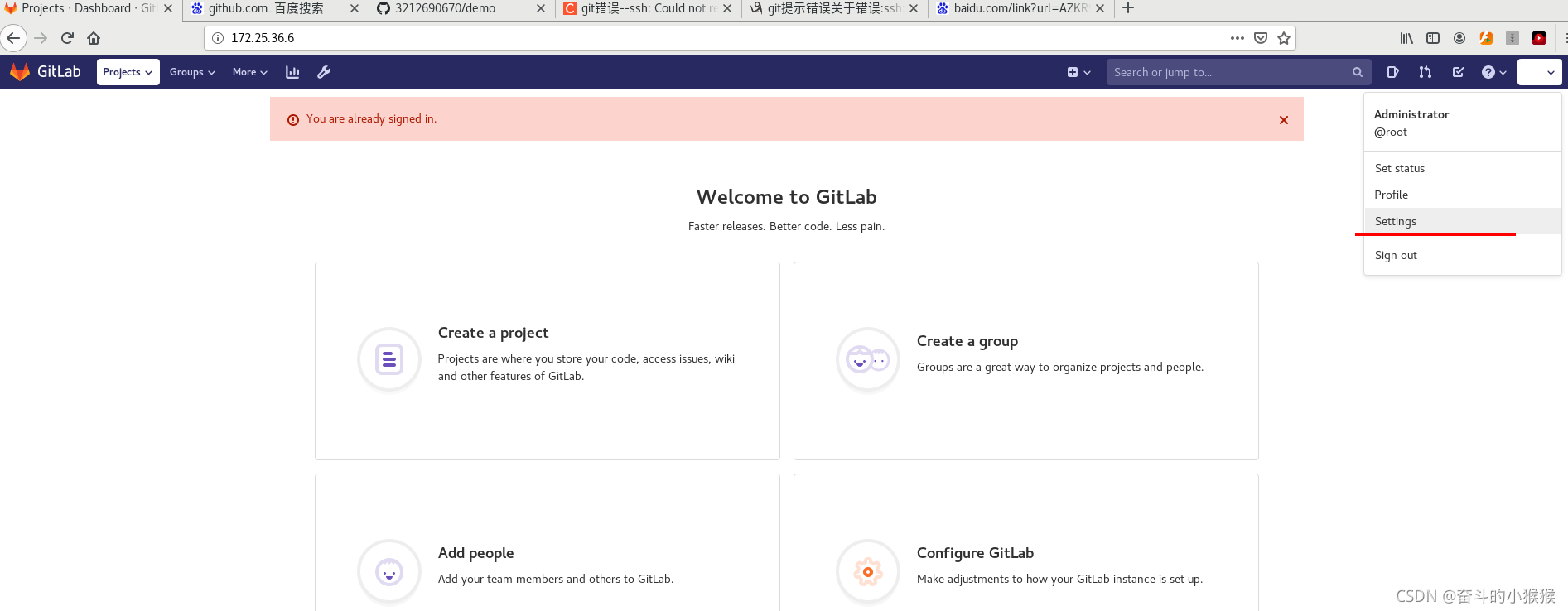Toggle the user avatar dropdown
The height and width of the screenshot is (611, 1568).
coord(1540,72)
